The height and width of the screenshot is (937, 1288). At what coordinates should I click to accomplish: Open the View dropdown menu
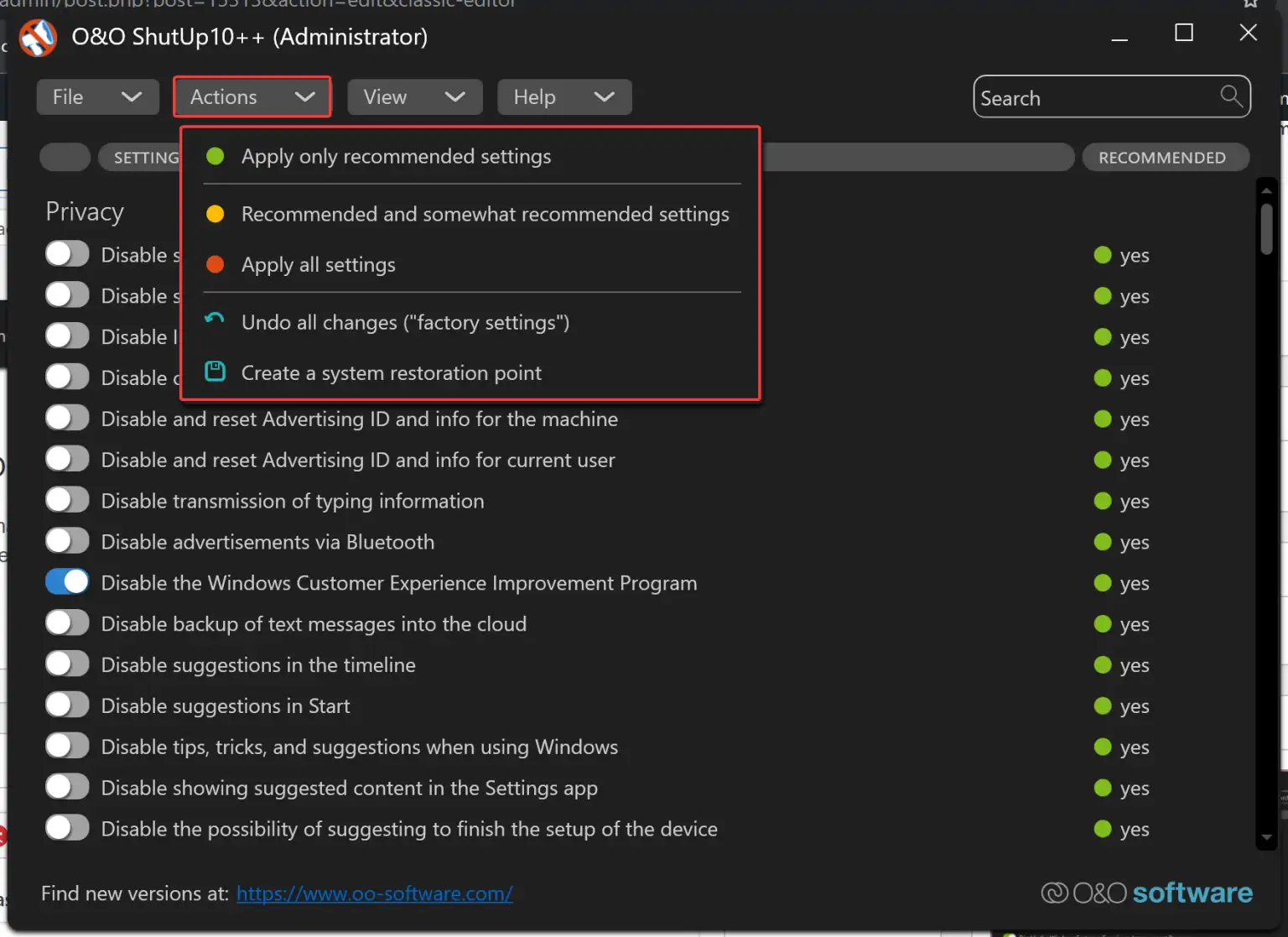pos(414,97)
